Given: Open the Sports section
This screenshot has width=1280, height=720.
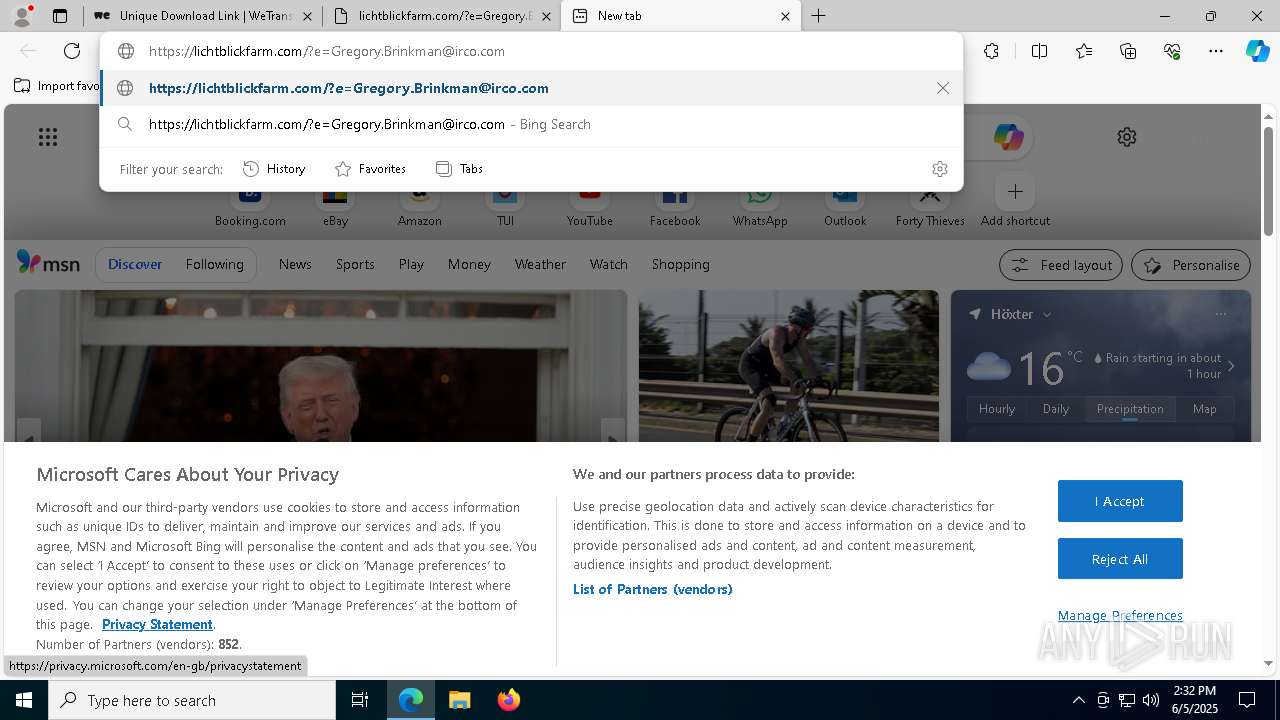Looking at the screenshot, I should pyautogui.click(x=355, y=264).
